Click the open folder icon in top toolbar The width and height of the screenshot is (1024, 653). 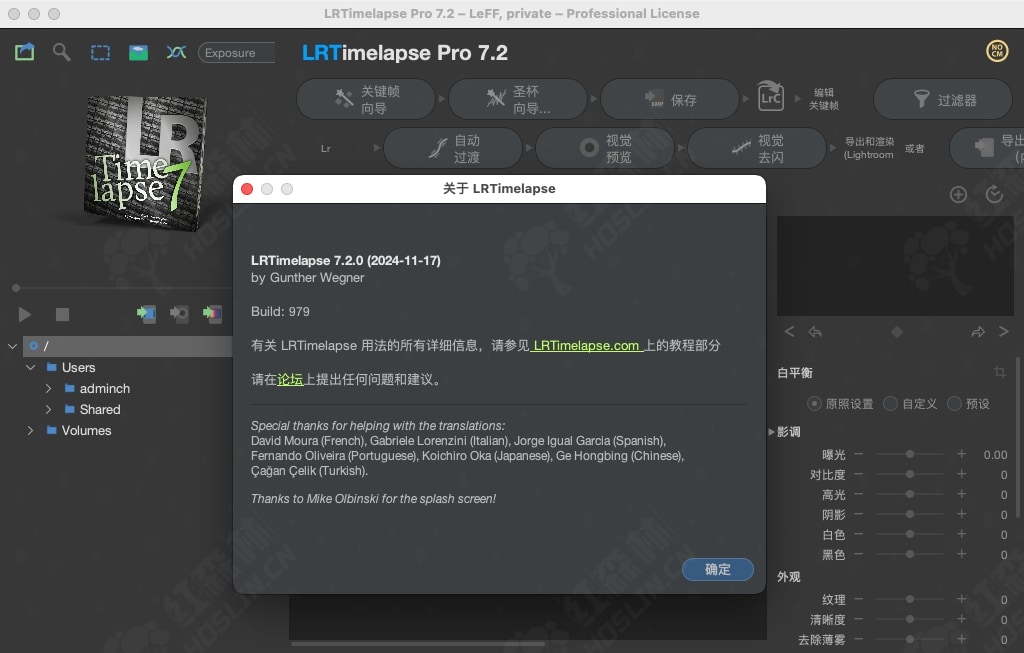[x=25, y=52]
